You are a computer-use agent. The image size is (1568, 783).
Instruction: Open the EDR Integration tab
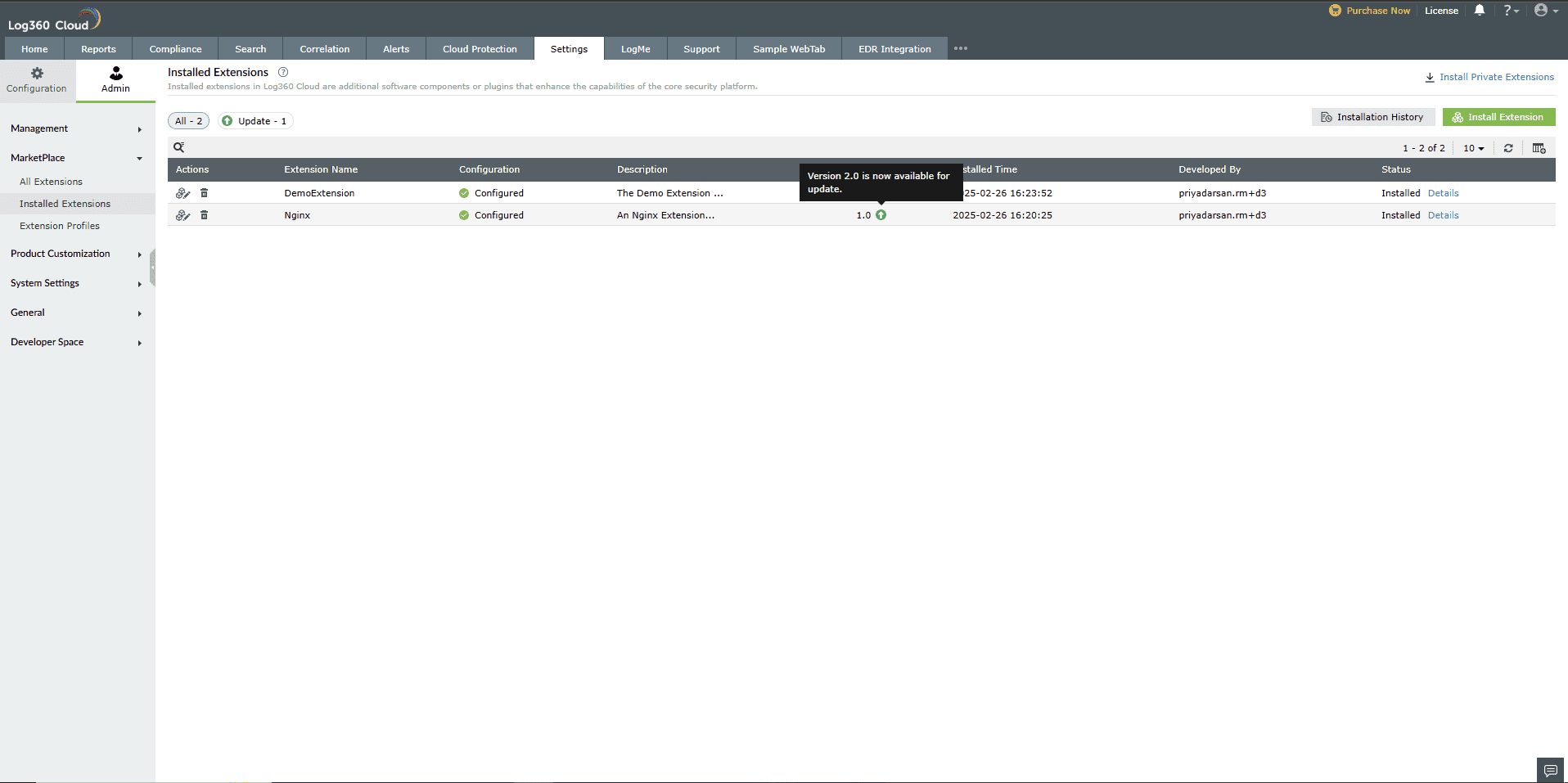(894, 49)
